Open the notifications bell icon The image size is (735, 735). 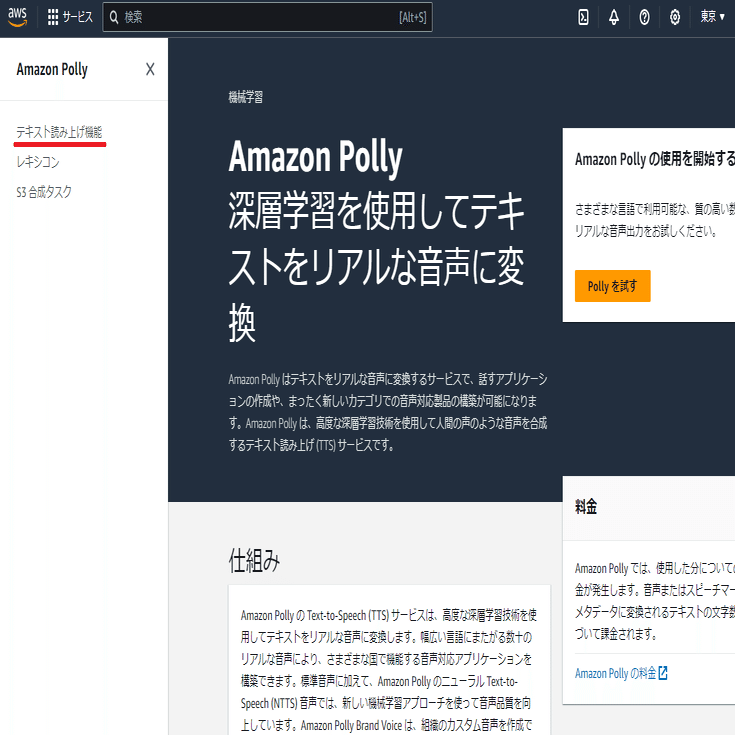click(614, 17)
